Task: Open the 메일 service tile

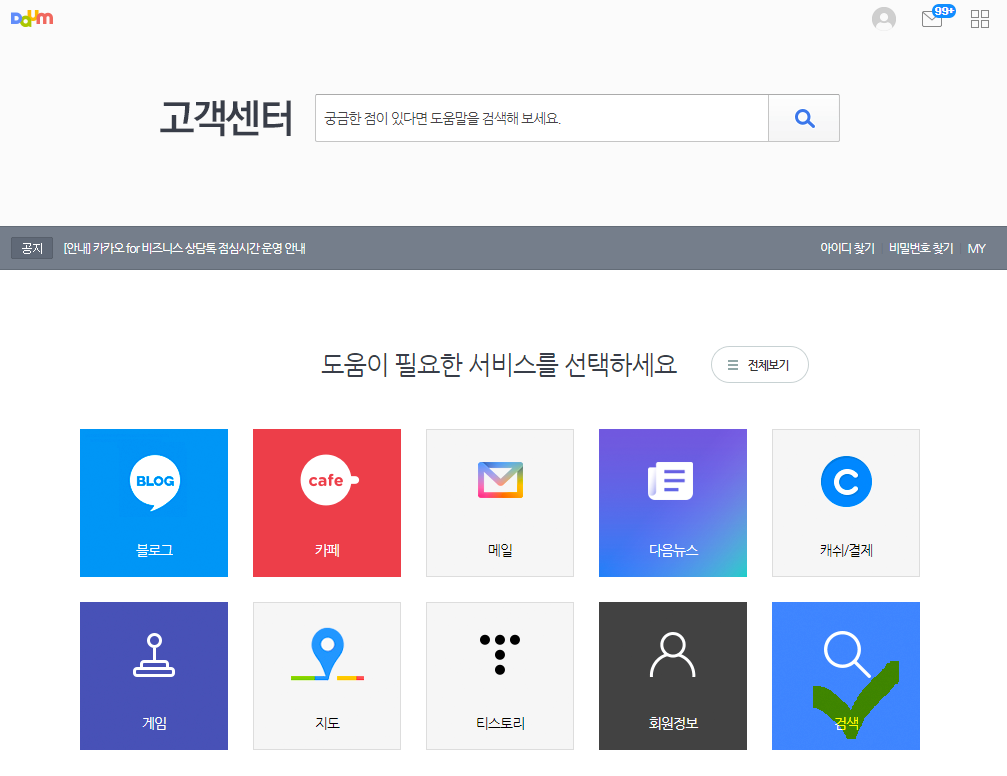Action: [500, 503]
